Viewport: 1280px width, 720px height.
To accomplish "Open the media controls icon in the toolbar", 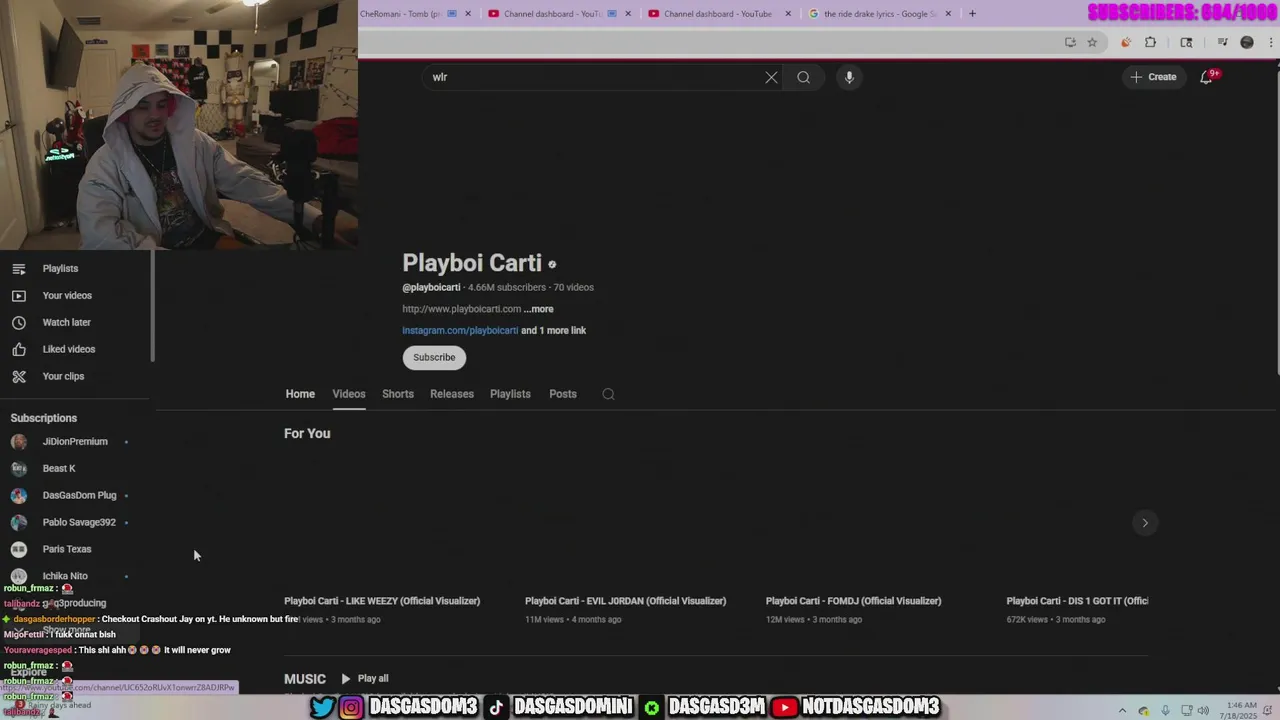I will (1222, 42).
